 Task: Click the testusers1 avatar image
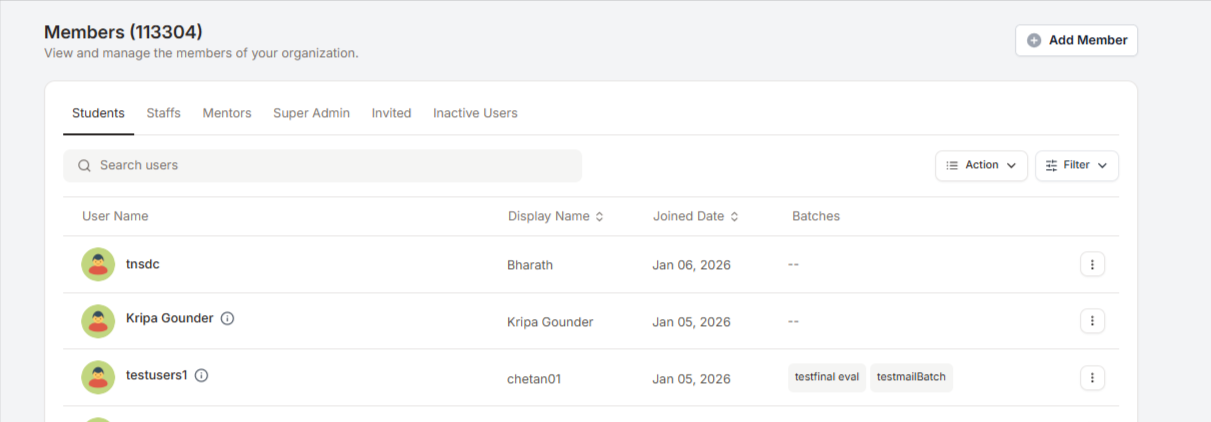(97, 377)
